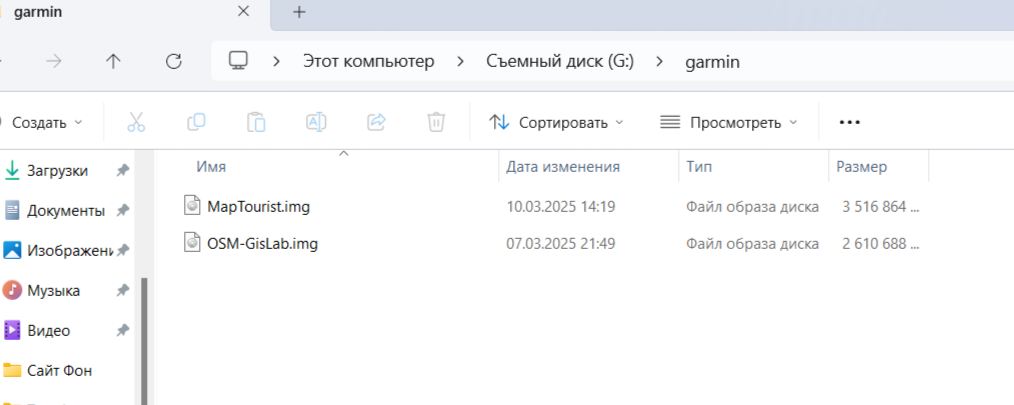Unpin Документы using its pin icon
The width and height of the screenshot is (1014, 405).
click(x=122, y=210)
